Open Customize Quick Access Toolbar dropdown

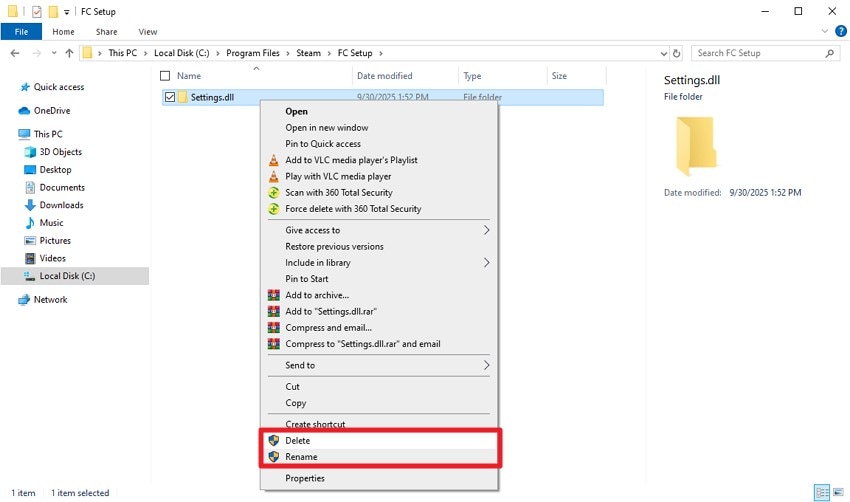[x=66, y=11]
